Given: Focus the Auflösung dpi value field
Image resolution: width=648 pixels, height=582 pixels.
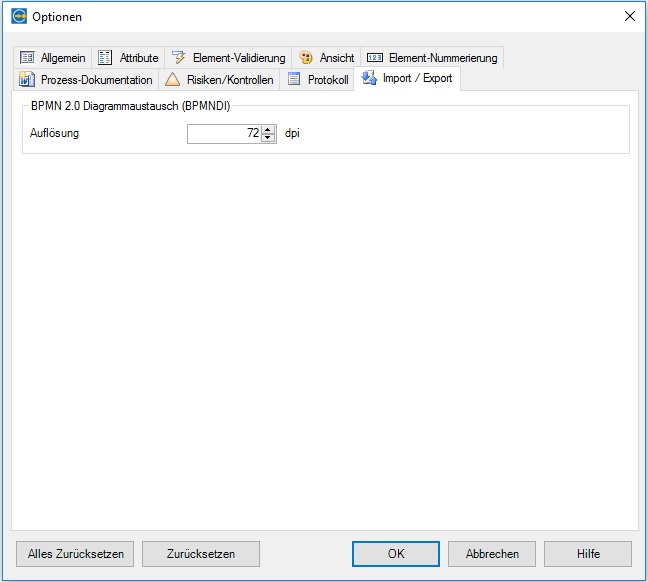Looking at the screenshot, I should pos(224,134).
